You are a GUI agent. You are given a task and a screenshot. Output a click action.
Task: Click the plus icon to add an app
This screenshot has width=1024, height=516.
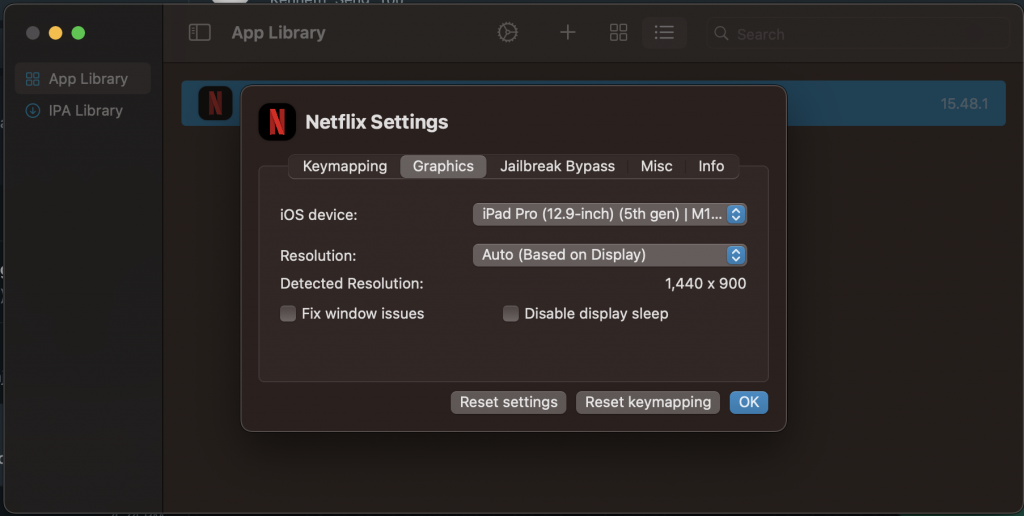[568, 33]
